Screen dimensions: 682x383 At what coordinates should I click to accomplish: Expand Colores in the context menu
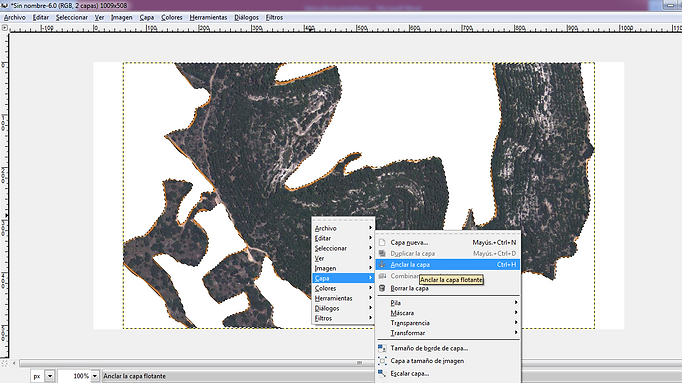(x=343, y=288)
